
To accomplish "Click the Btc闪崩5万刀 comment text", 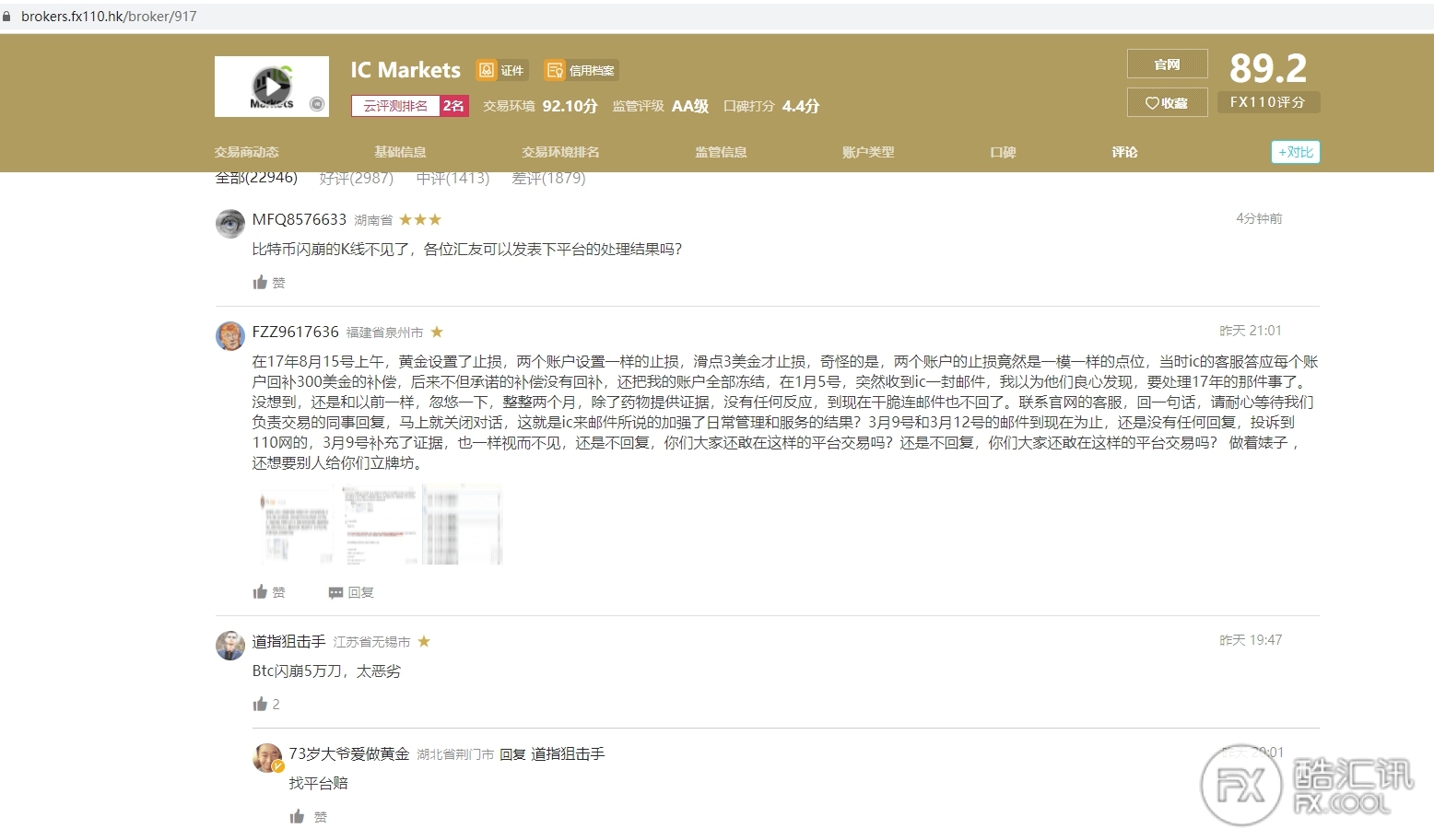I will [326, 671].
